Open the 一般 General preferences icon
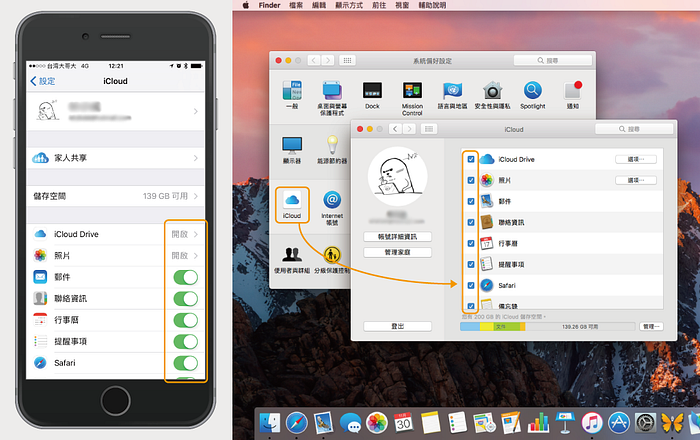The width and height of the screenshot is (700, 440). 292,91
